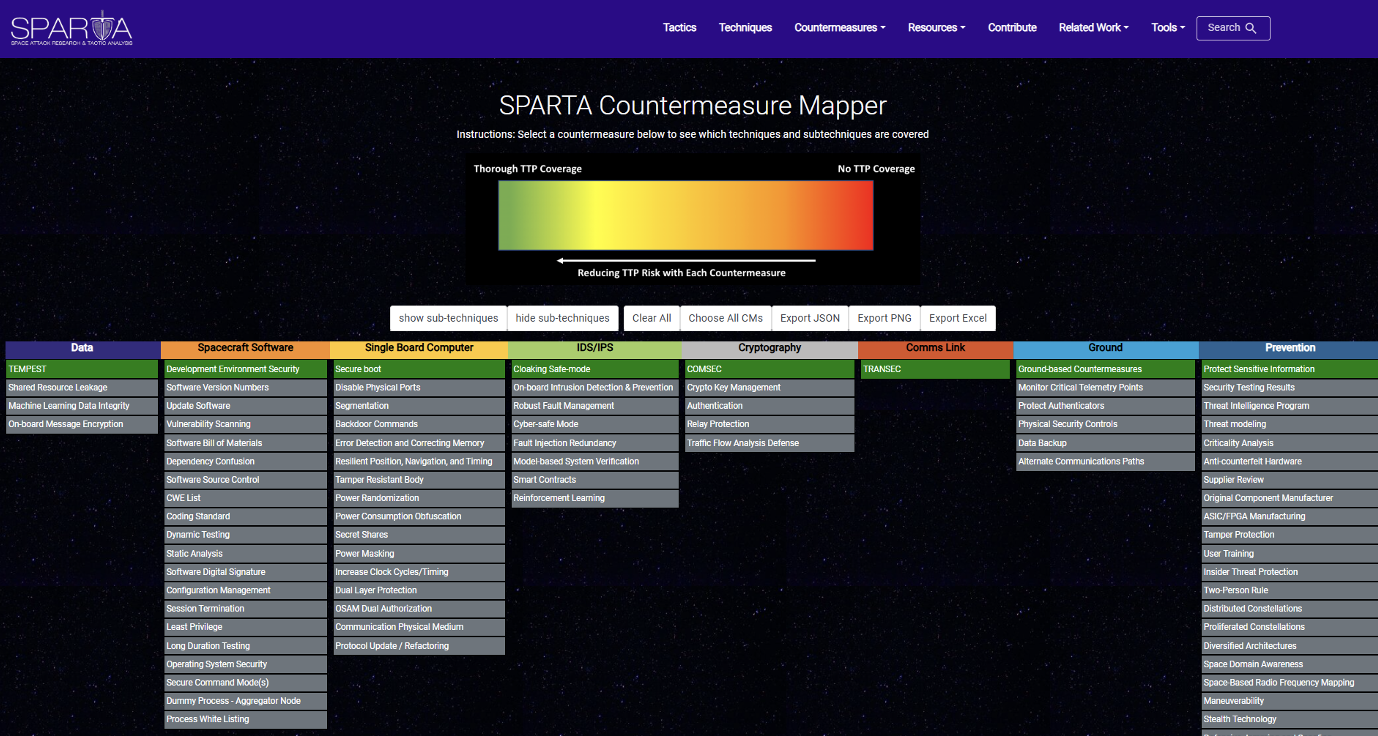Select Threat Intelligence Program
This screenshot has width=1378, height=736.
1289,406
